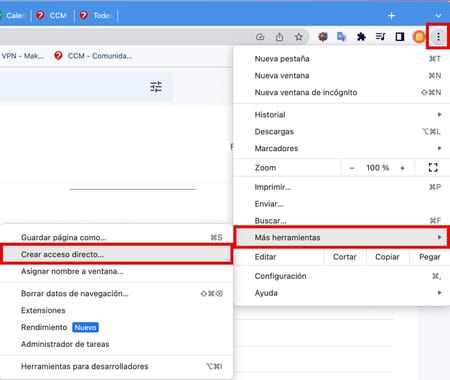Click the media control playlist icon

pyautogui.click(x=380, y=37)
